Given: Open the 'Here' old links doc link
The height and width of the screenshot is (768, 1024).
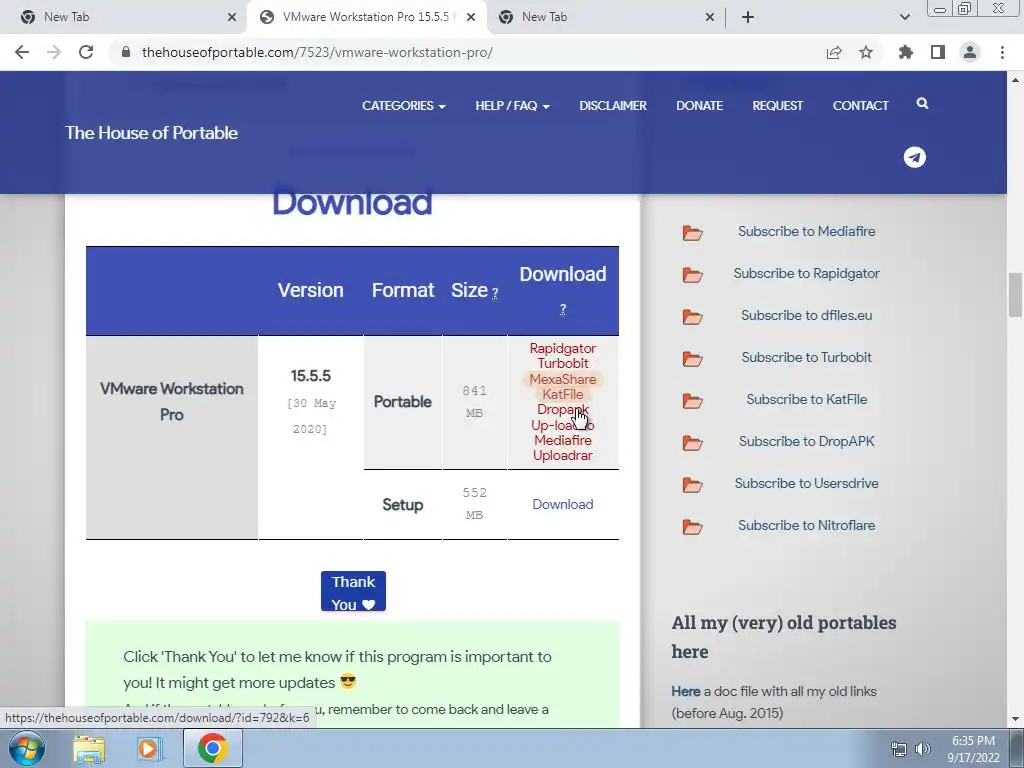Looking at the screenshot, I should click(x=686, y=691).
